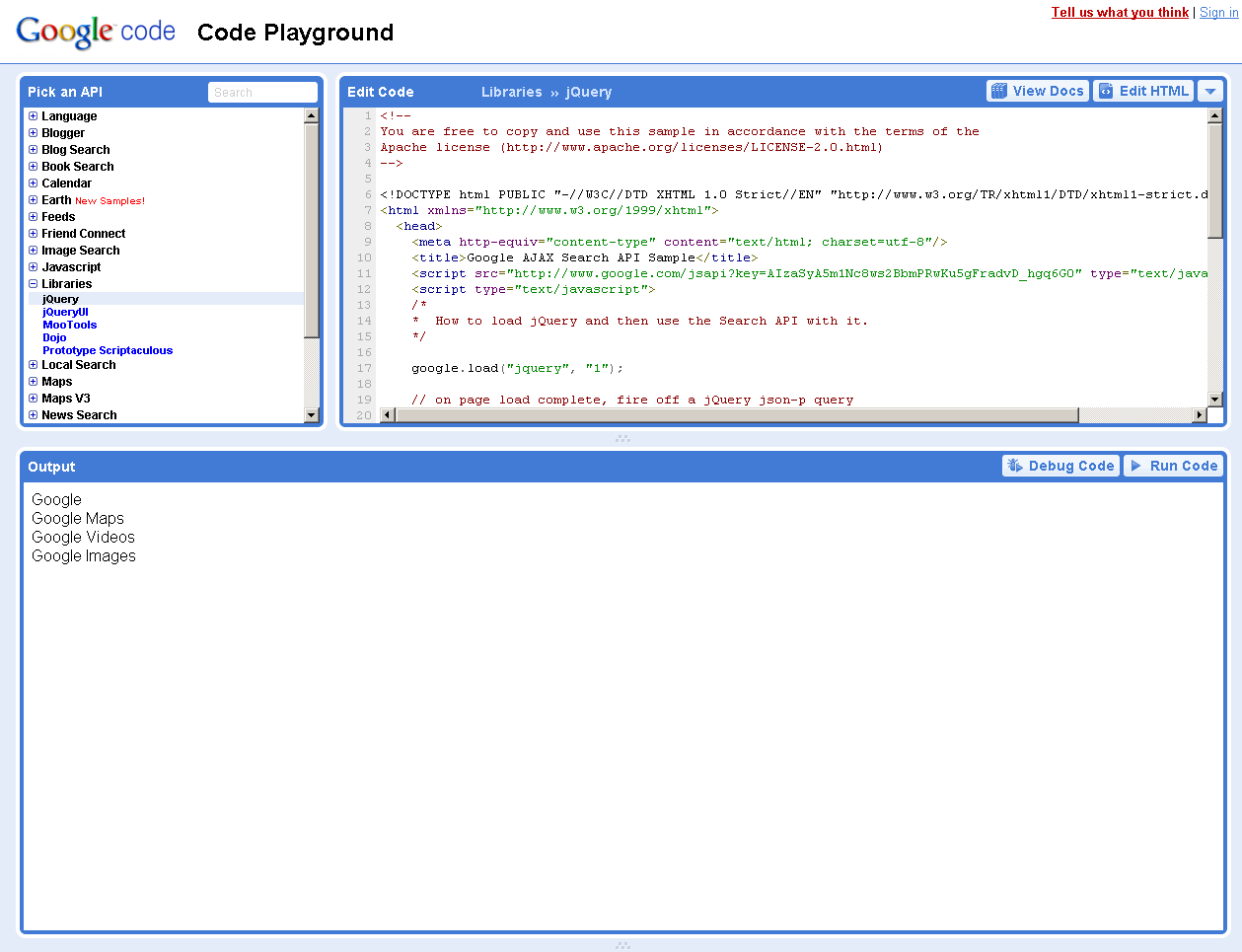
Task: Expand the Feeds tree node
Action: pyautogui.click(x=33, y=217)
